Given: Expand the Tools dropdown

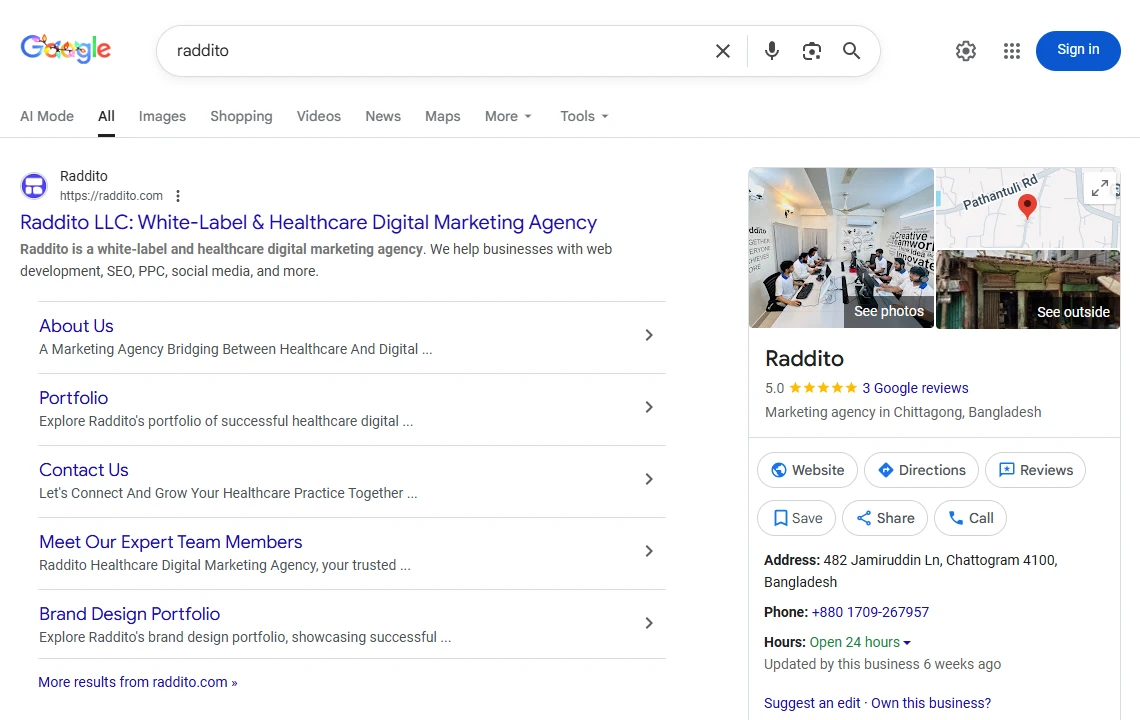Looking at the screenshot, I should click(584, 116).
